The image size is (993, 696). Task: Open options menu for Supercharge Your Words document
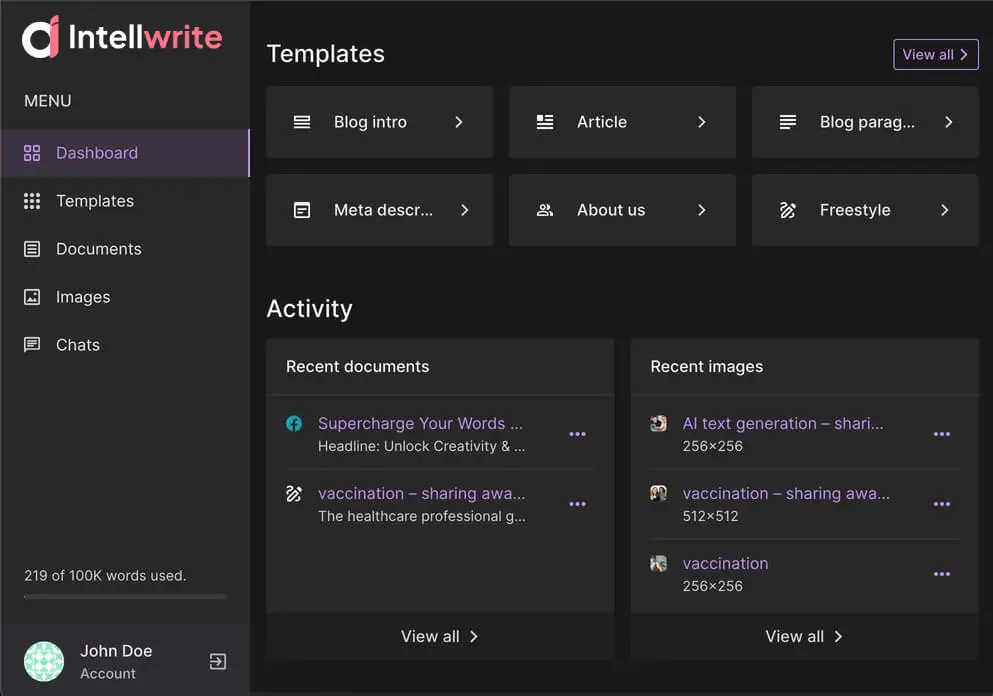pyautogui.click(x=577, y=434)
